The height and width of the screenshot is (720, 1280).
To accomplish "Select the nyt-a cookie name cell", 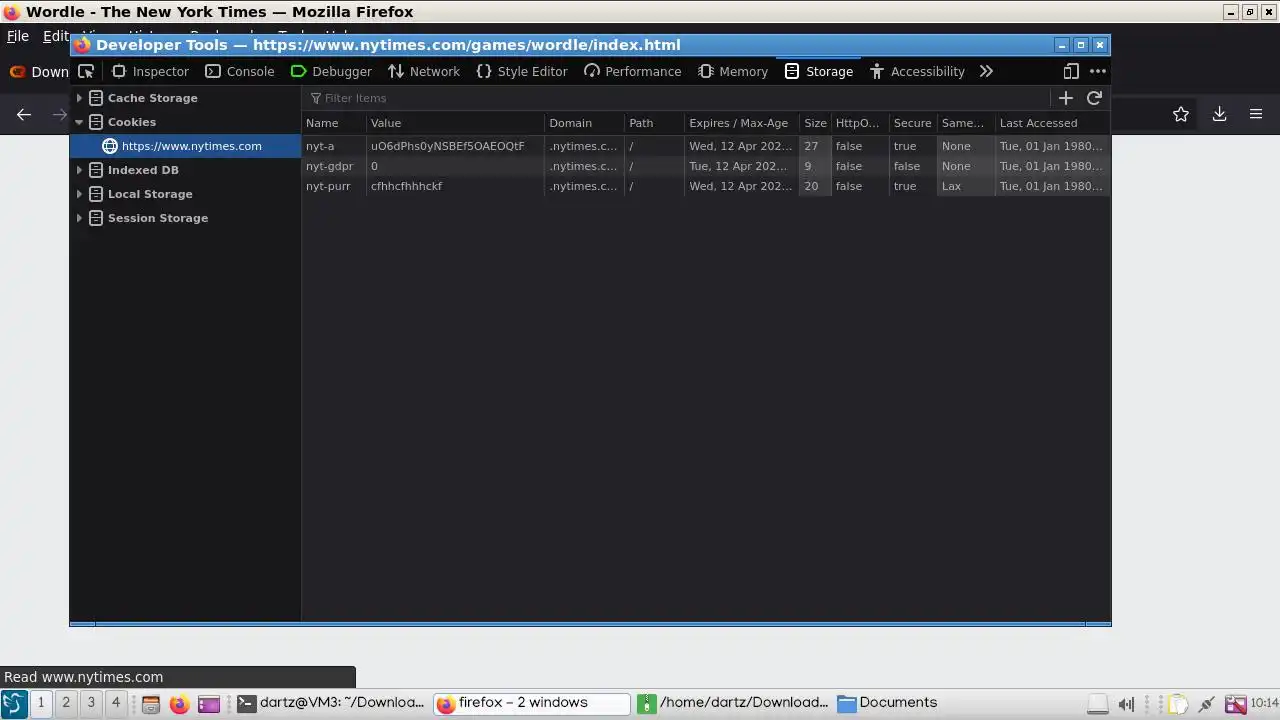I will pos(334,146).
